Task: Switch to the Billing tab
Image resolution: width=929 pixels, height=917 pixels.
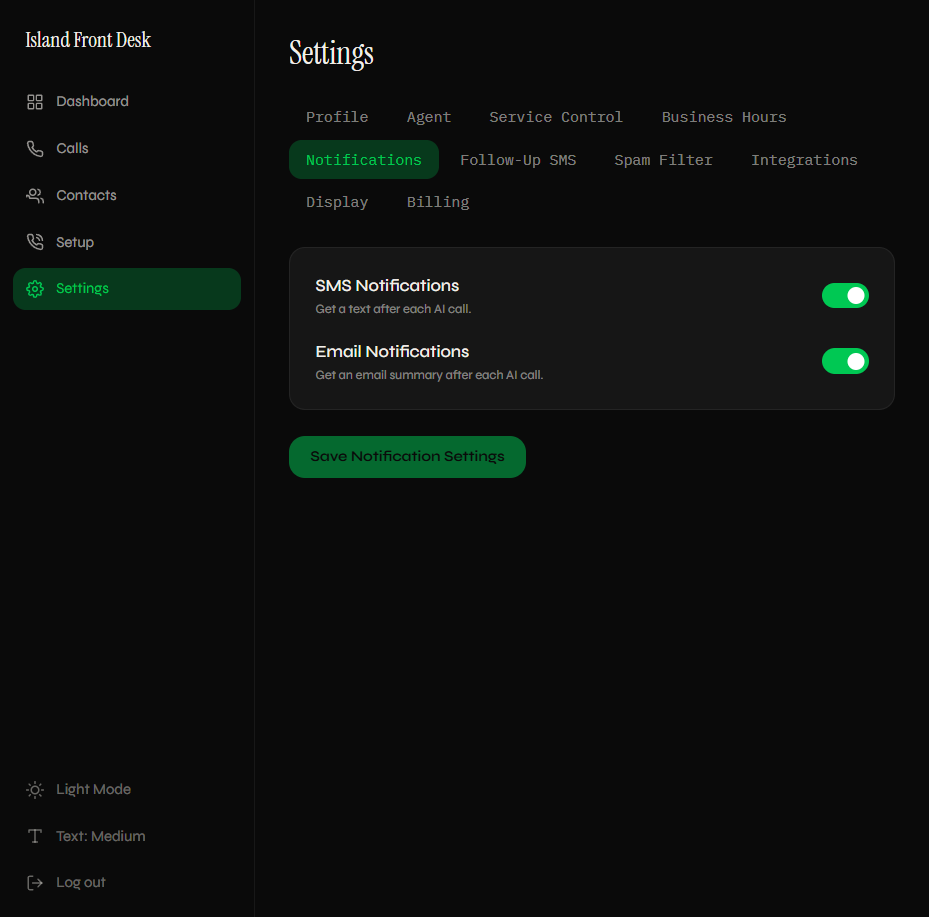Action: point(437,202)
